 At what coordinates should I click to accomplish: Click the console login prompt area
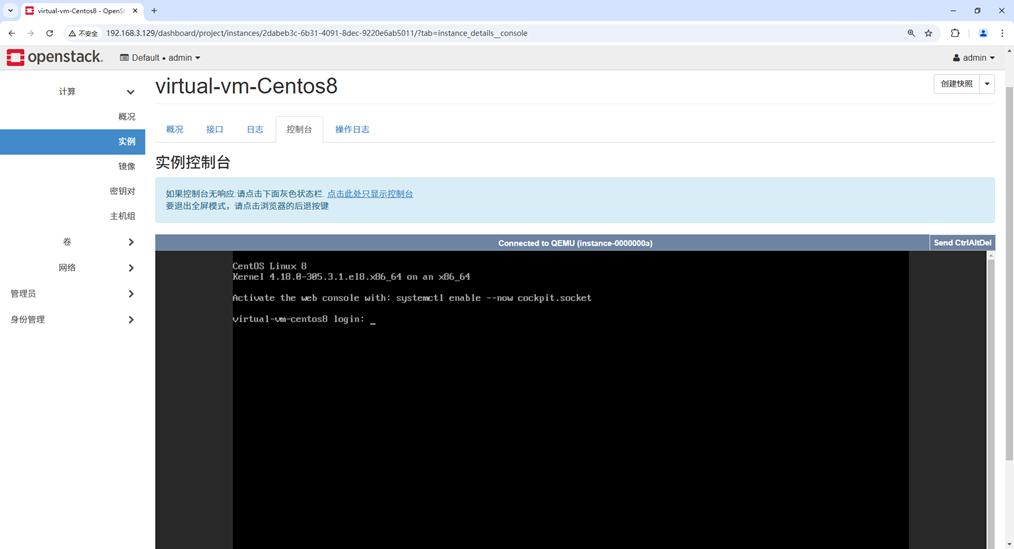point(304,319)
